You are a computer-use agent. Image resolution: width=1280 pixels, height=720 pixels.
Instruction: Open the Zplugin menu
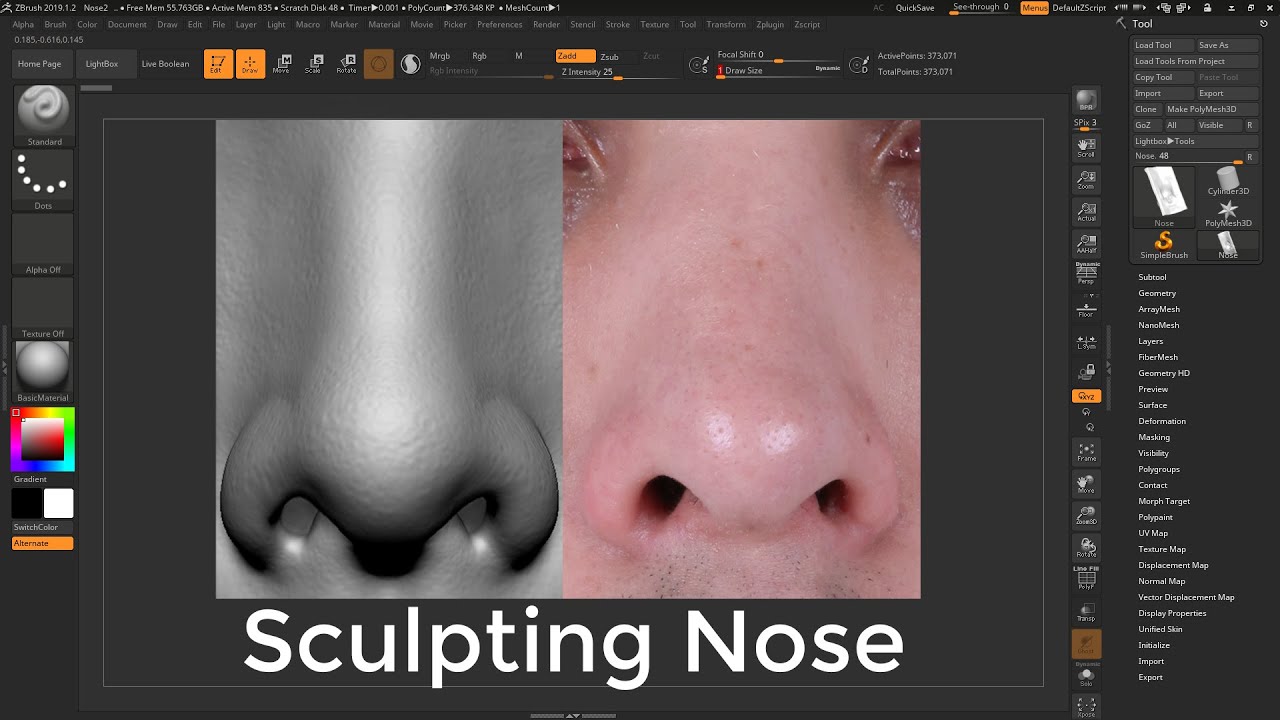[x=770, y=24]
